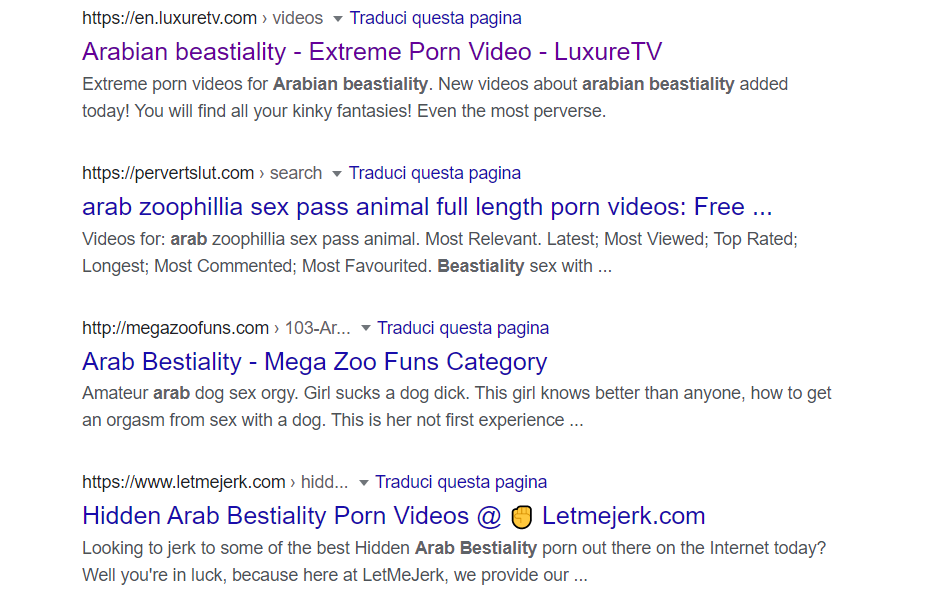Screen dimensions: 935x610
Task: Open the 'Mega Zoo Funs Category' result title
Action: [x=314, y=361]
